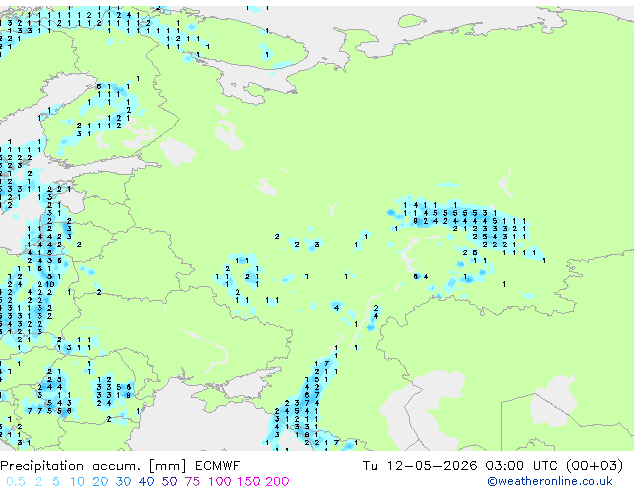Click the 'Precipitation accum. [mm] ECMWF' title
634x490 pixels.
click(x=120, y=466)
